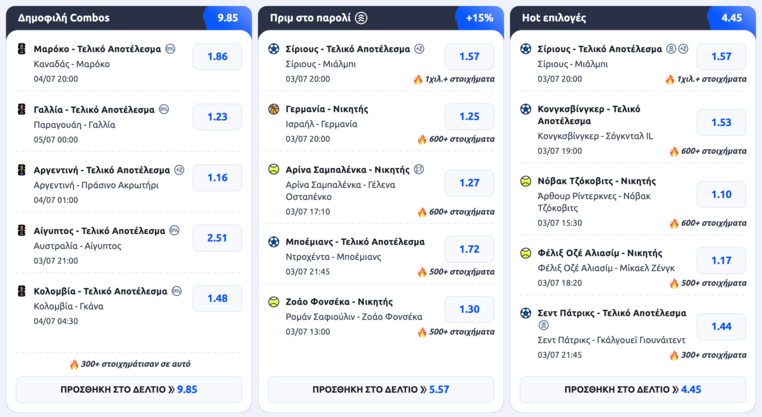This screenshot has width=762, height=417.
Task: Click trophy icon beside Γαλλία - Τελικό Αποτέλεσμα
Action: coord(21,109)
